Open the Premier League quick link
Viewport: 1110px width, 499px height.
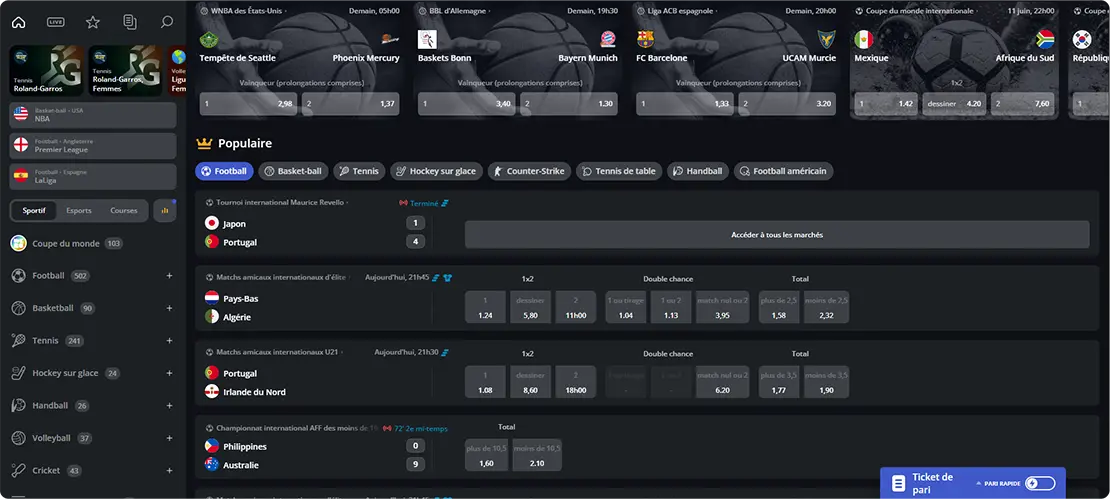[93, 146]
